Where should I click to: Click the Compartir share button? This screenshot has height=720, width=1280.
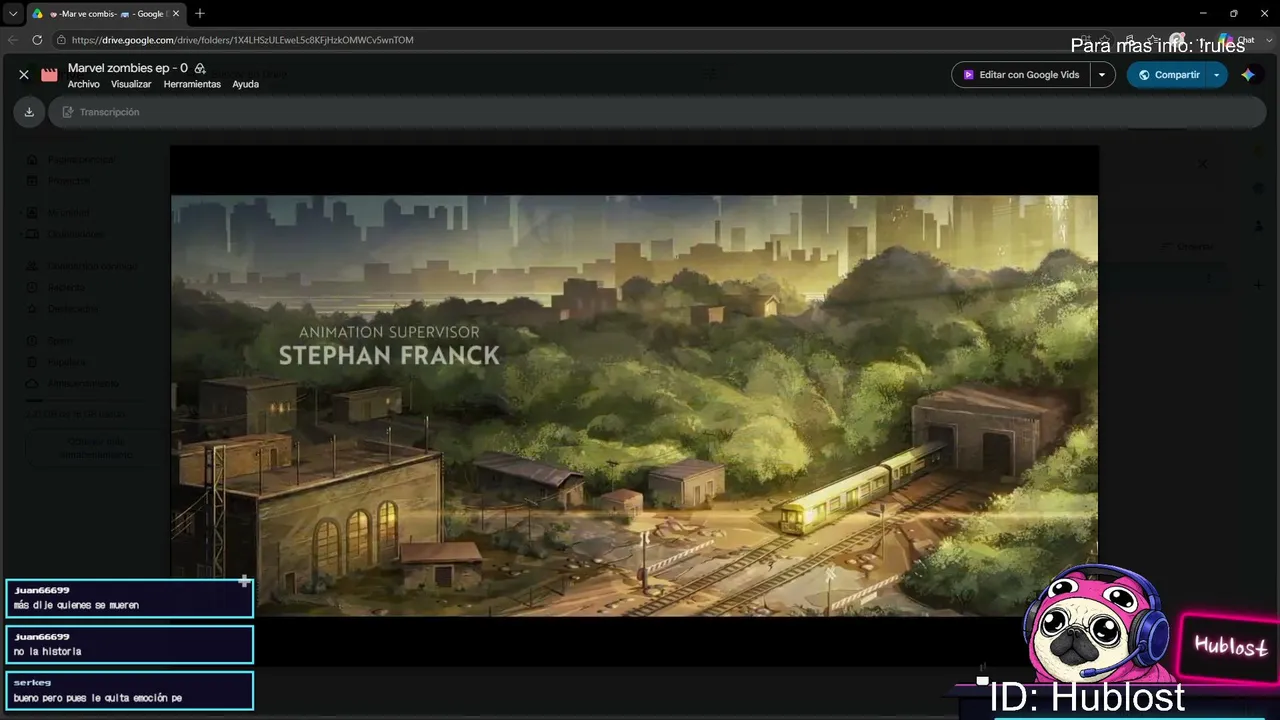coord(1168,75)
